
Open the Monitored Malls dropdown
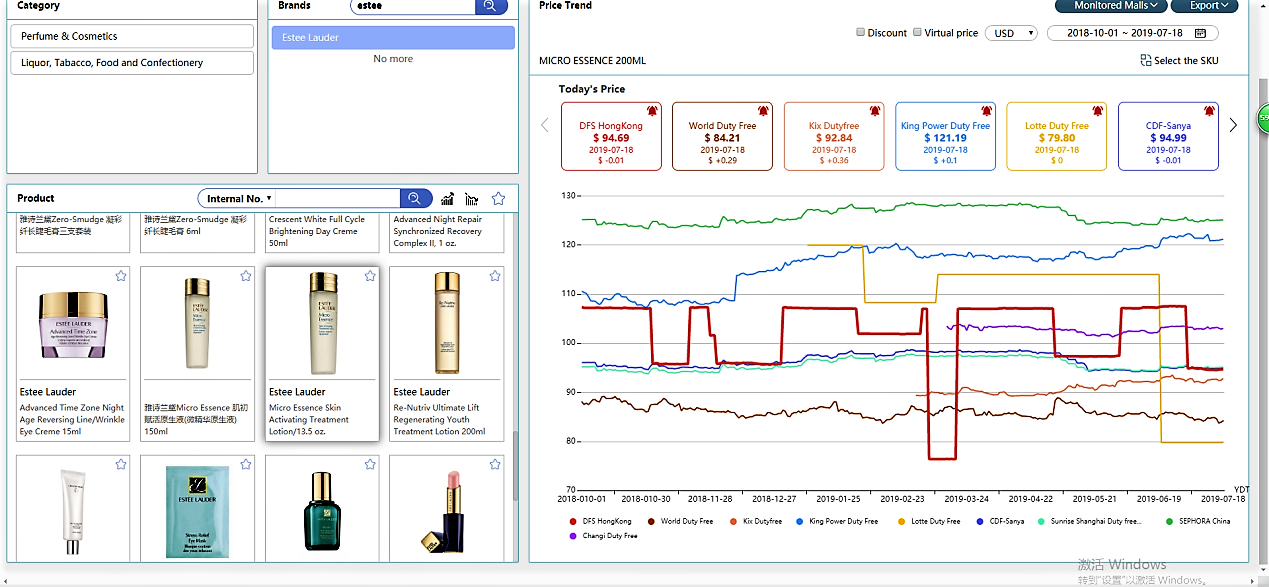[1112, 6]
